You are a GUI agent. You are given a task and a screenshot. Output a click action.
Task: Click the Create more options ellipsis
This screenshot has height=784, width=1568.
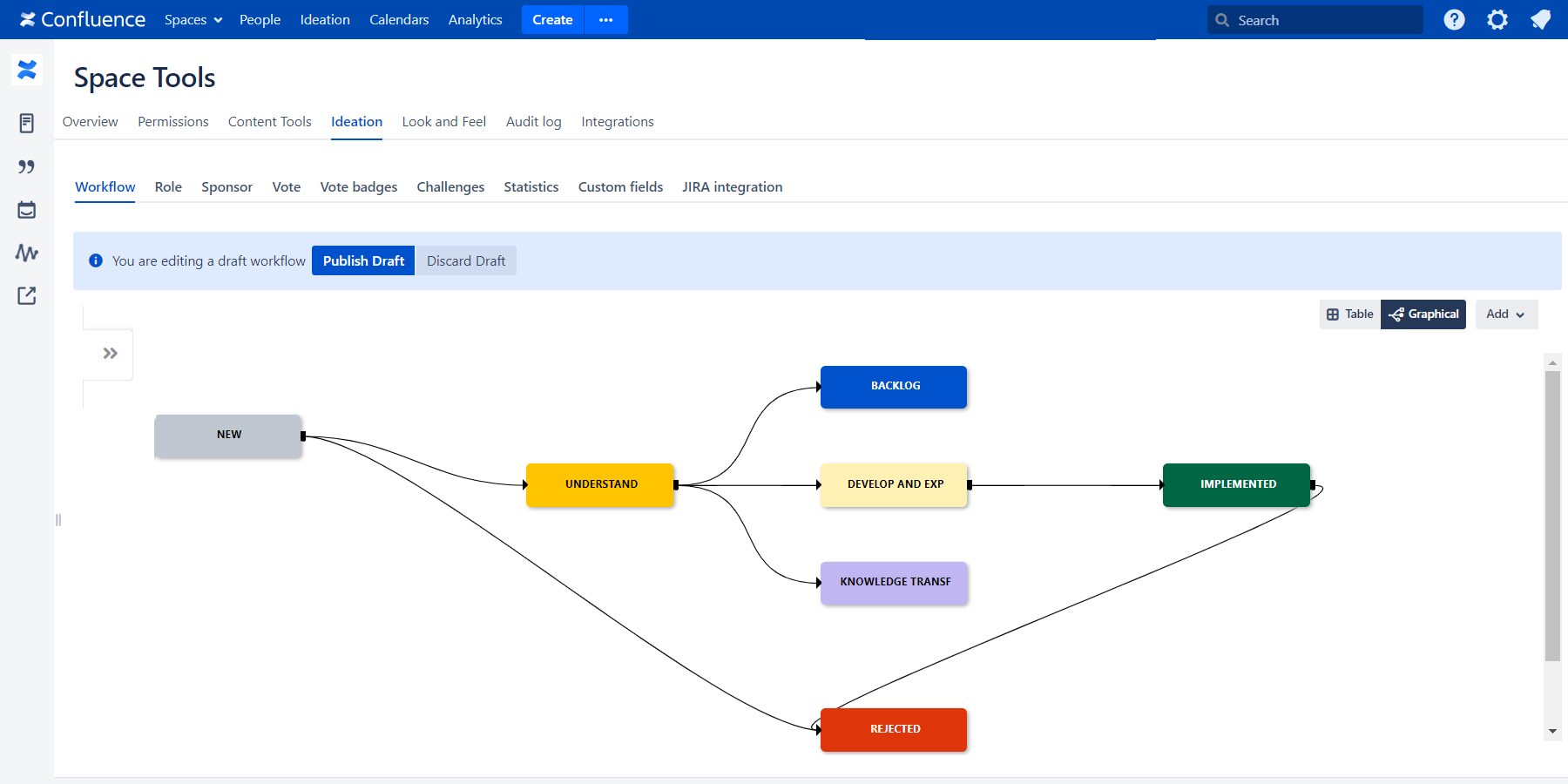click(x=606, y=19)
